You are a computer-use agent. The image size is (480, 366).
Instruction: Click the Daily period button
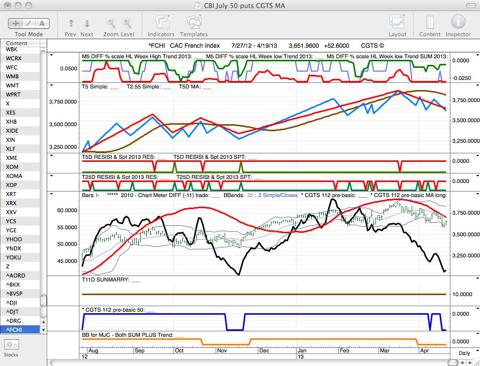point(464,353)
